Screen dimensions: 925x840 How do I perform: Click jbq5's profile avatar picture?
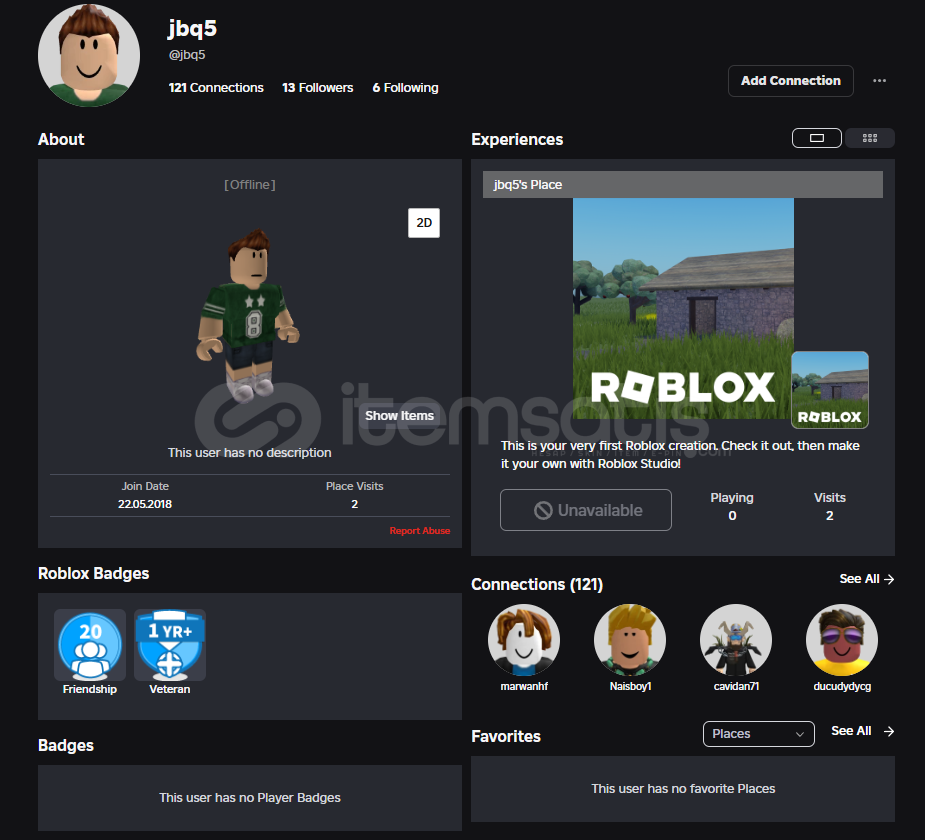(x=89, y=55)
